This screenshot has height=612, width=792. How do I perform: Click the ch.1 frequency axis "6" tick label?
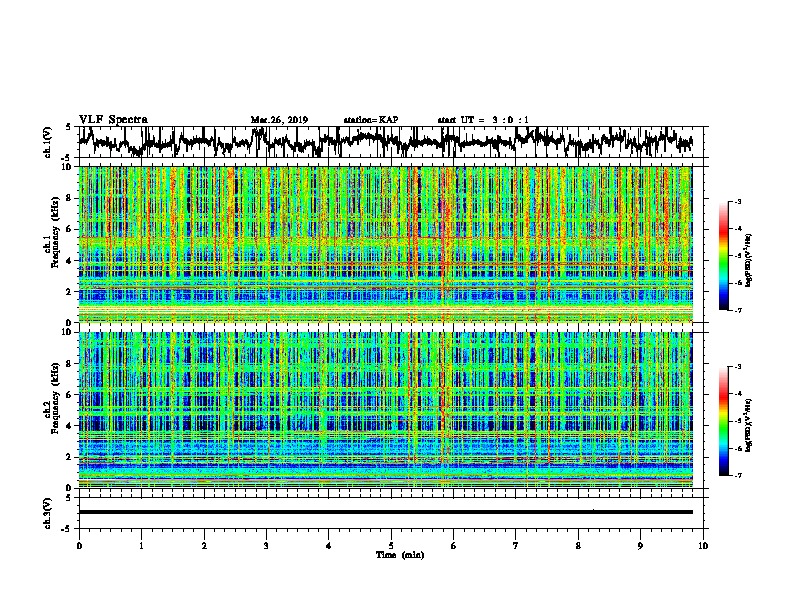click(69, 229)
